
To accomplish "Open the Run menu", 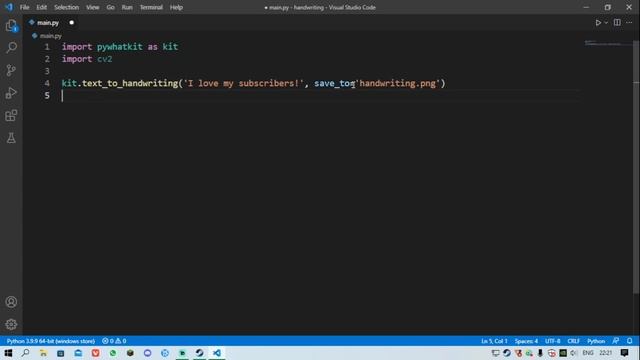I will 127,7.
